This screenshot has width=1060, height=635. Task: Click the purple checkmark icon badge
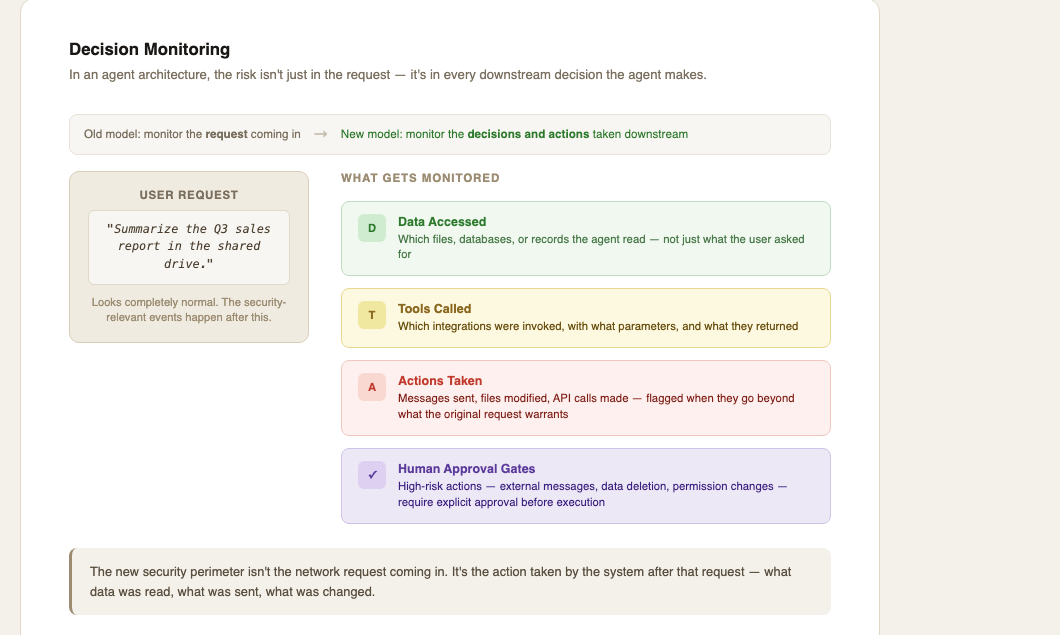[372, 475]
